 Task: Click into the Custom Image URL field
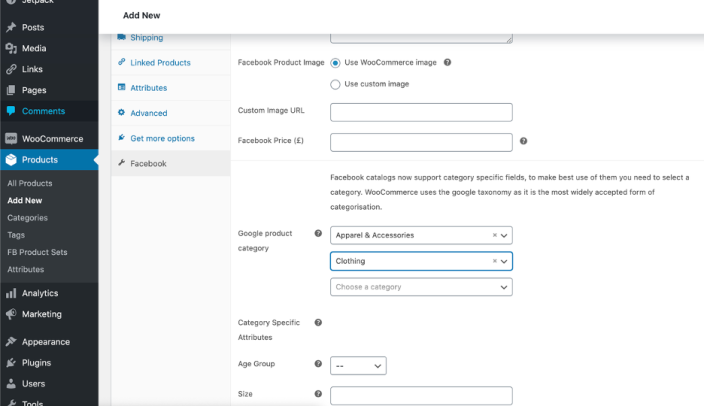pos(420,113)
